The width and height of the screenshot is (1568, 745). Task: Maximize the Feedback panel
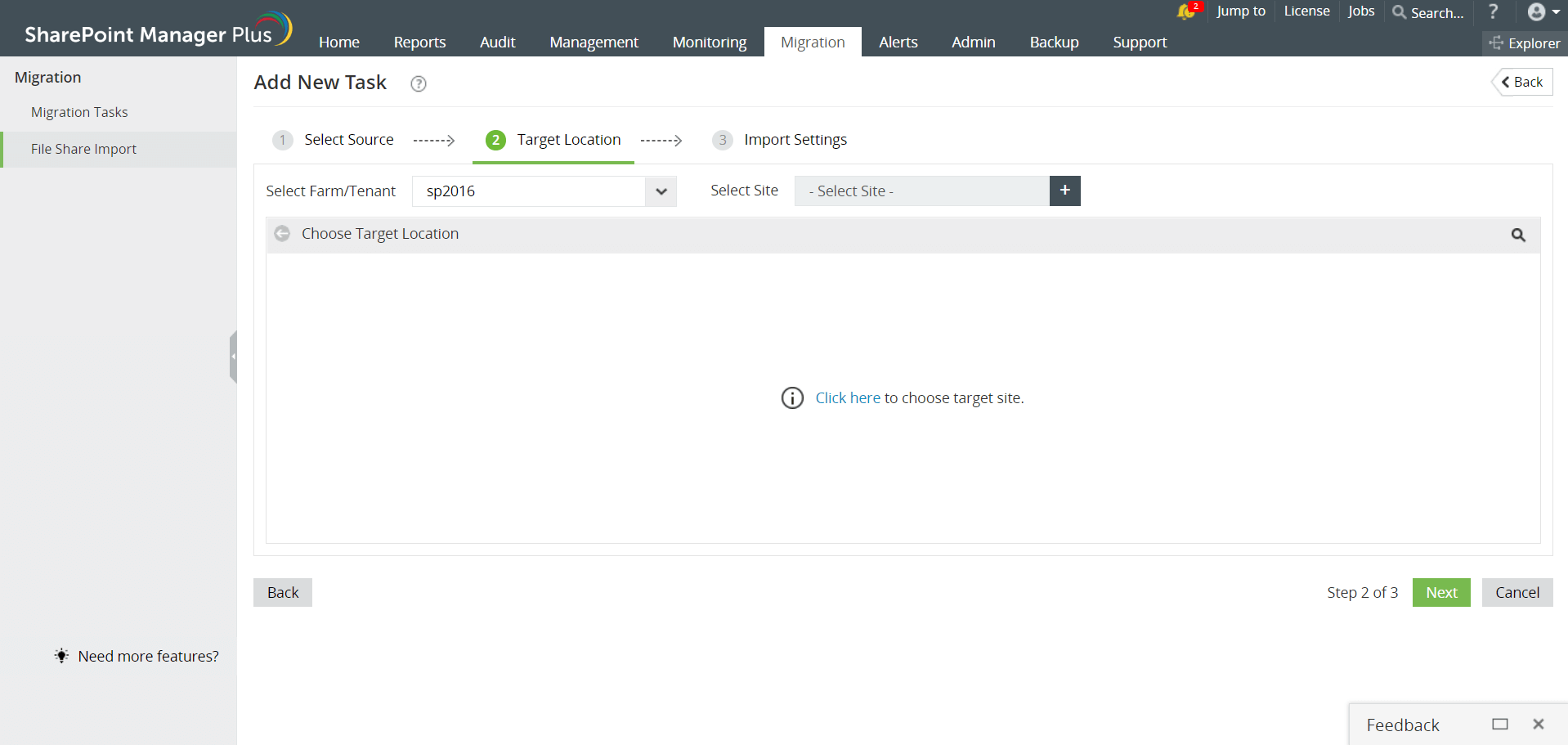tap(1499, 724)
